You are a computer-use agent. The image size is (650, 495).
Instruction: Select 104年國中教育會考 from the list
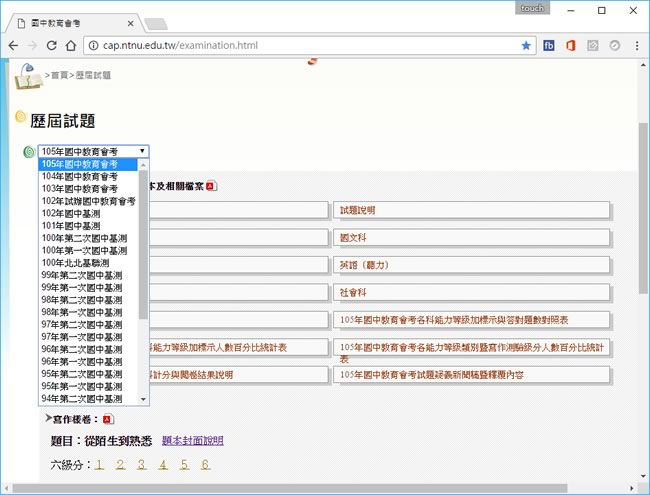pyautogui.click(x=80, y=176)
